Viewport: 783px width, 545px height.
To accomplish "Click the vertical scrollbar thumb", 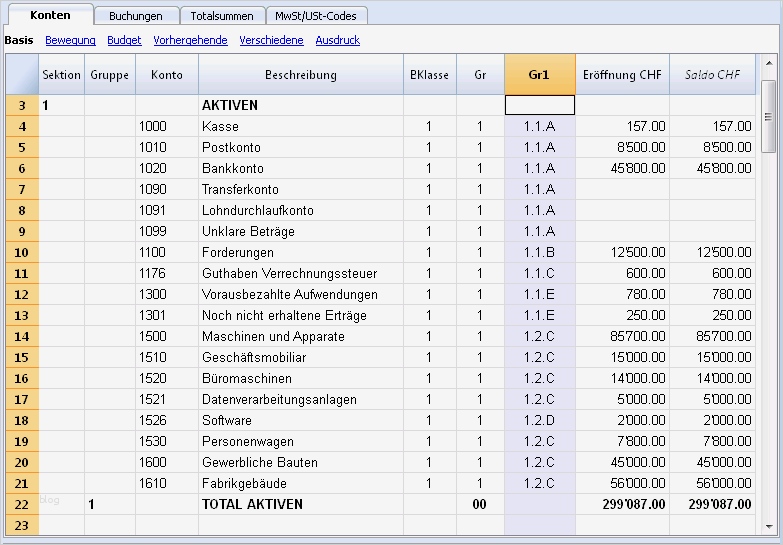I will click(x=768, y=115).
